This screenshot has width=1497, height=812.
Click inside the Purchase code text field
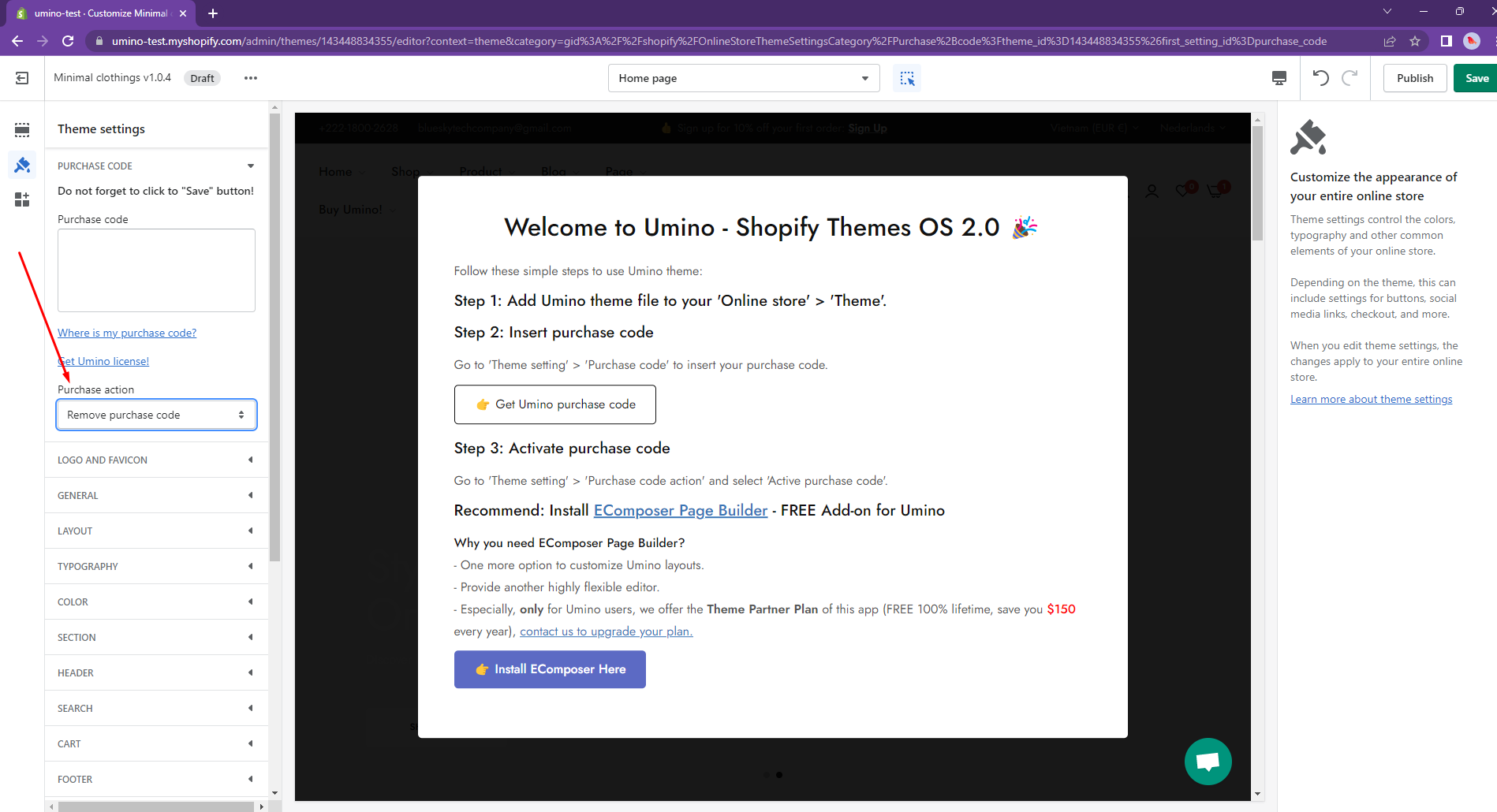pyautogui.click(x=156, y=270)
